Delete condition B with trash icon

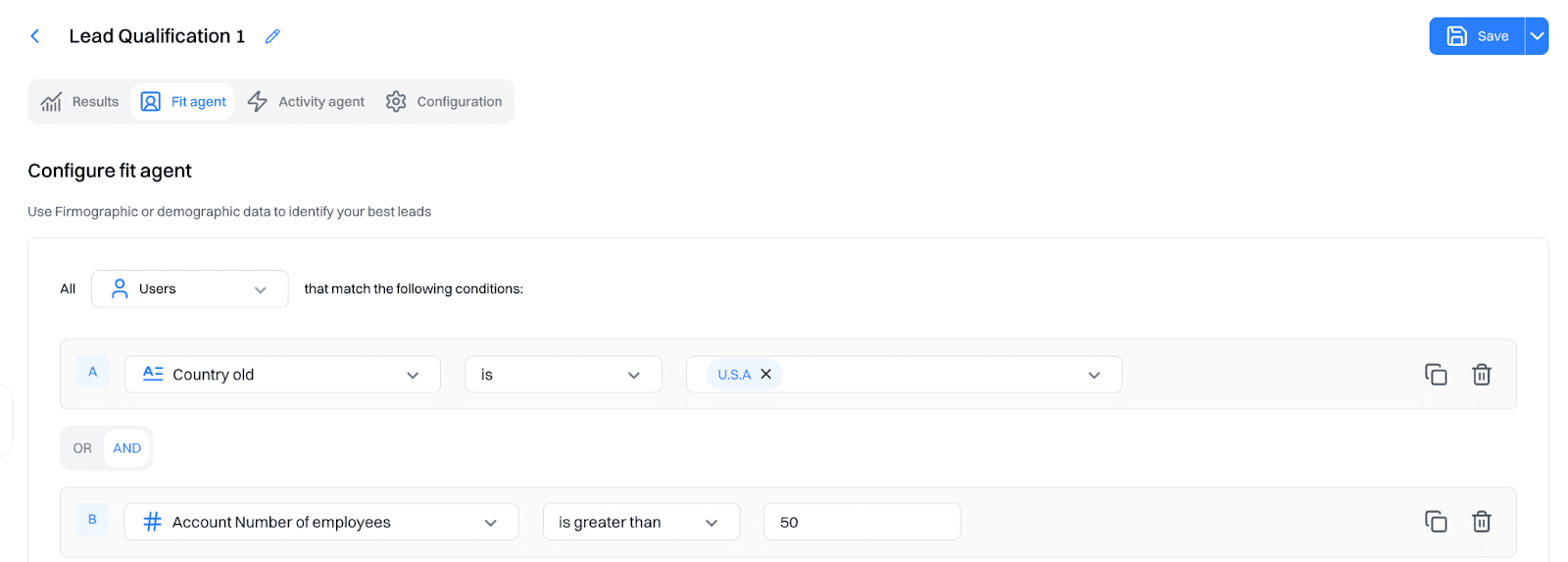point(1481,522)
